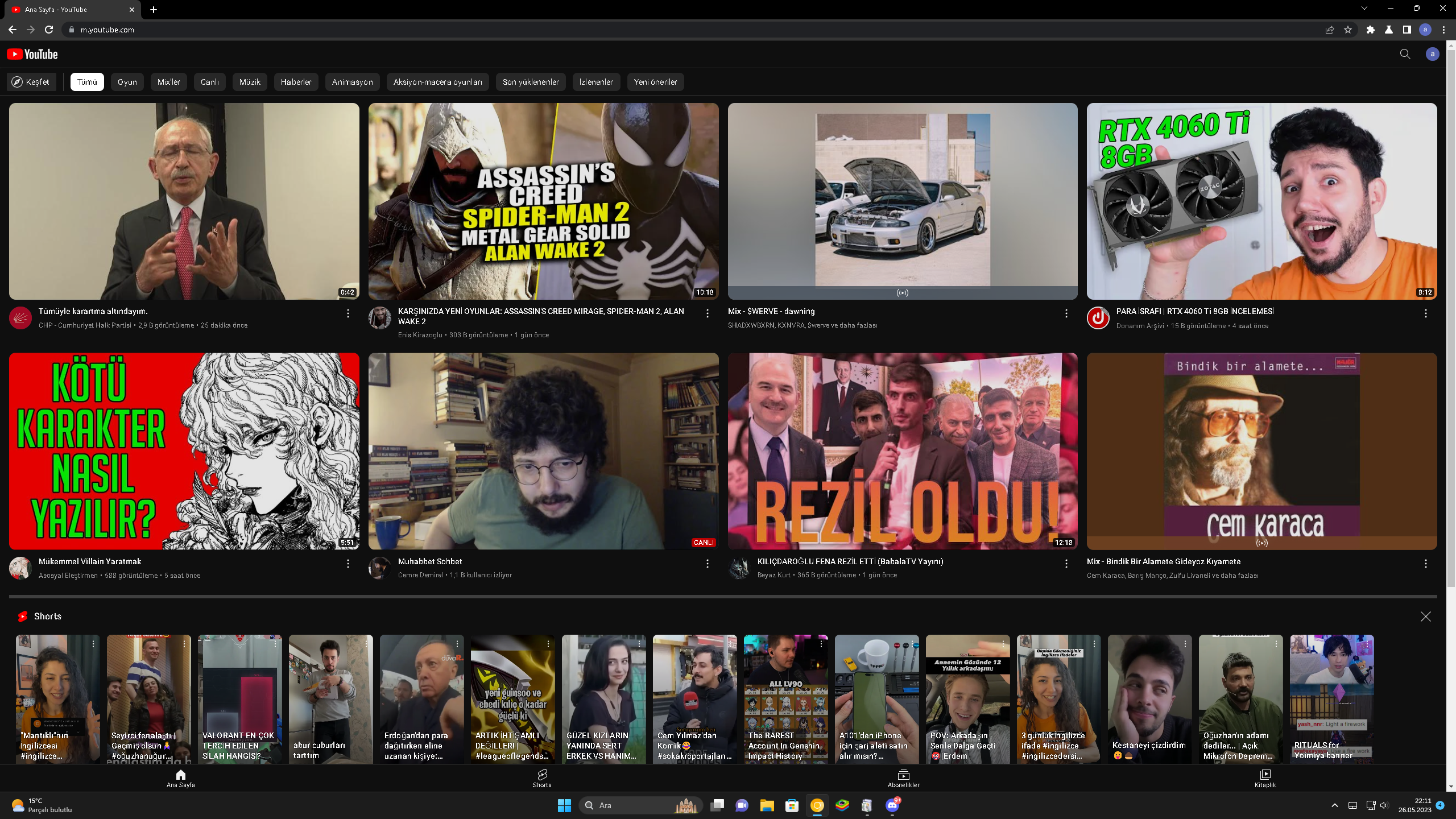This screenshot has width=1456, height=819.
Task: Open more options for Mix - Bindik Bir Alamete
Action: [x=1426, y=564]
